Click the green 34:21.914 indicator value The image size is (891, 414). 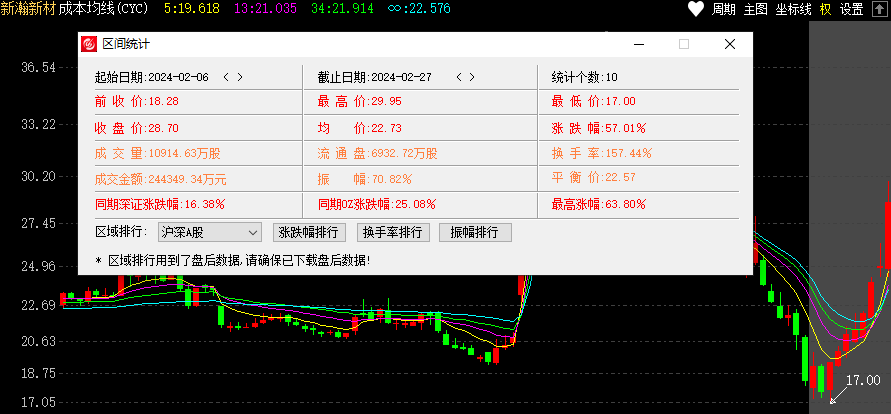pyautogui.click(x=343, y=8)
